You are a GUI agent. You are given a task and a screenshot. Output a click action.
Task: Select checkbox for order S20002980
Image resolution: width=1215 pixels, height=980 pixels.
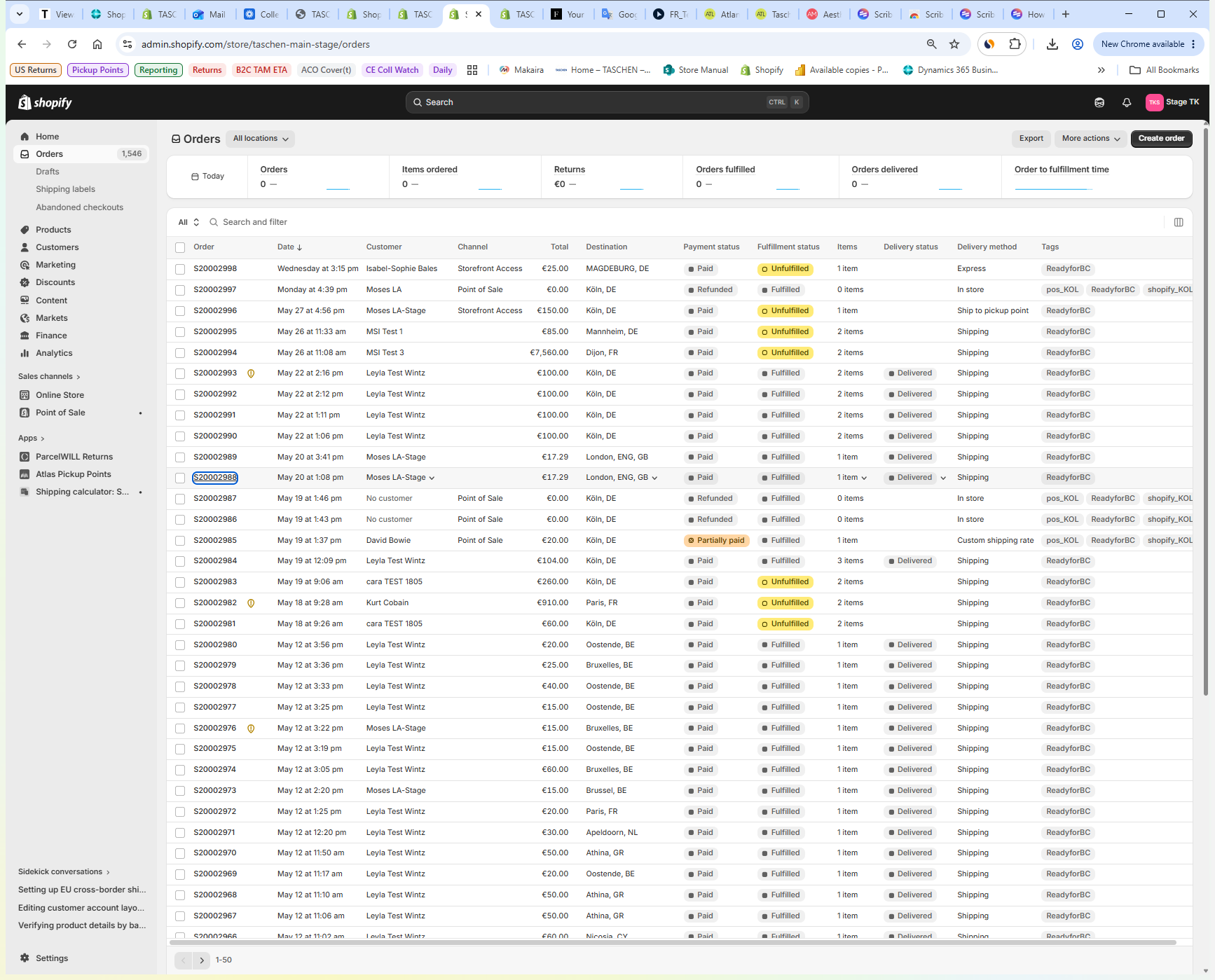[180, 645]
